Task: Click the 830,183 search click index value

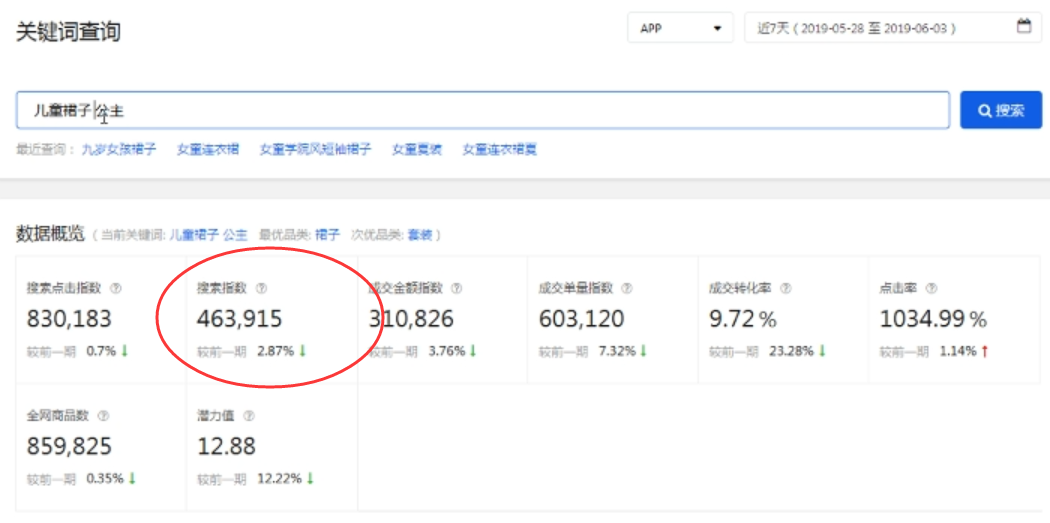Action: [x=69, y=319]
